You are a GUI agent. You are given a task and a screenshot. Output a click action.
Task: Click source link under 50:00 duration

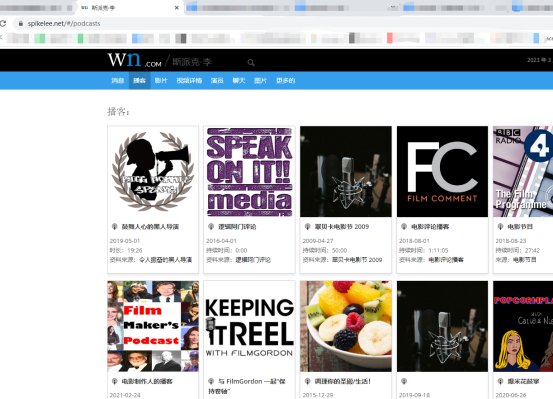click(x=357, y=260)
